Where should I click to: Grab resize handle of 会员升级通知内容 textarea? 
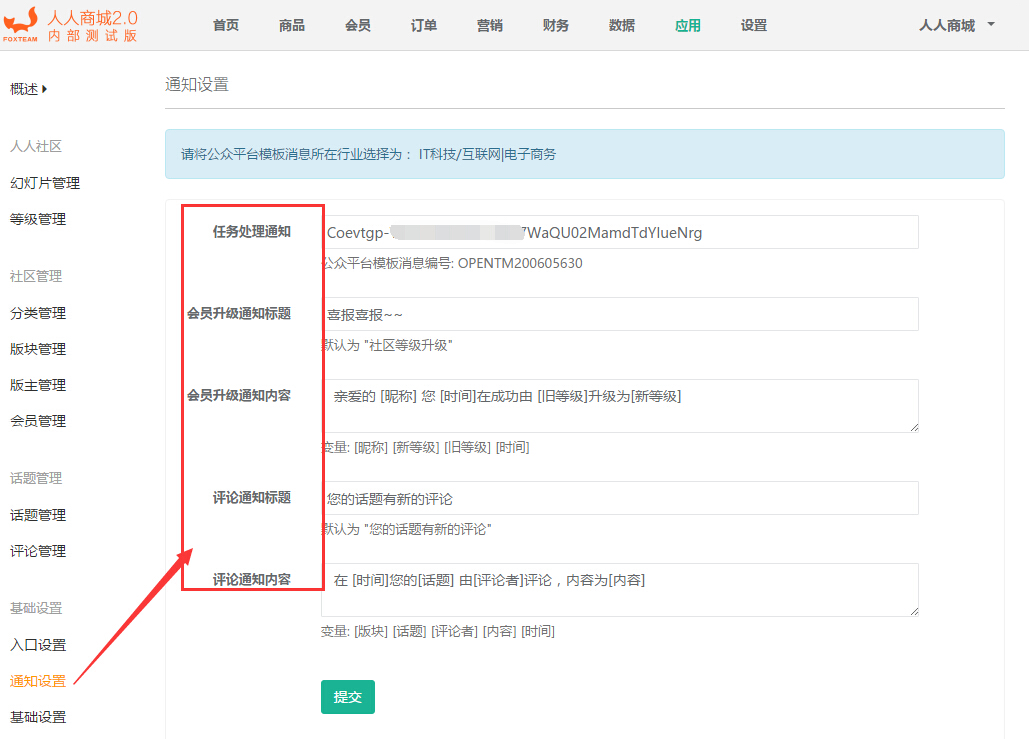913,427
